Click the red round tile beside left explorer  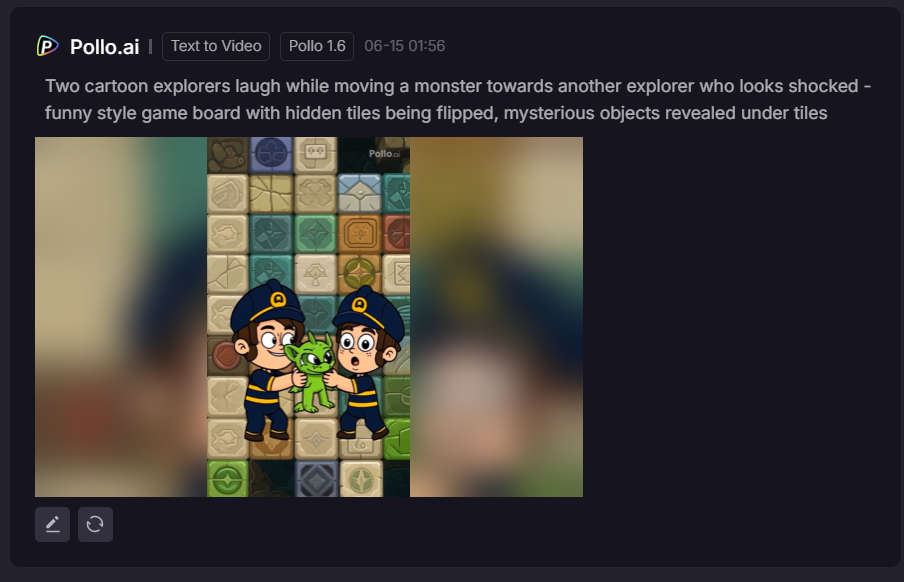coord(226,356)
